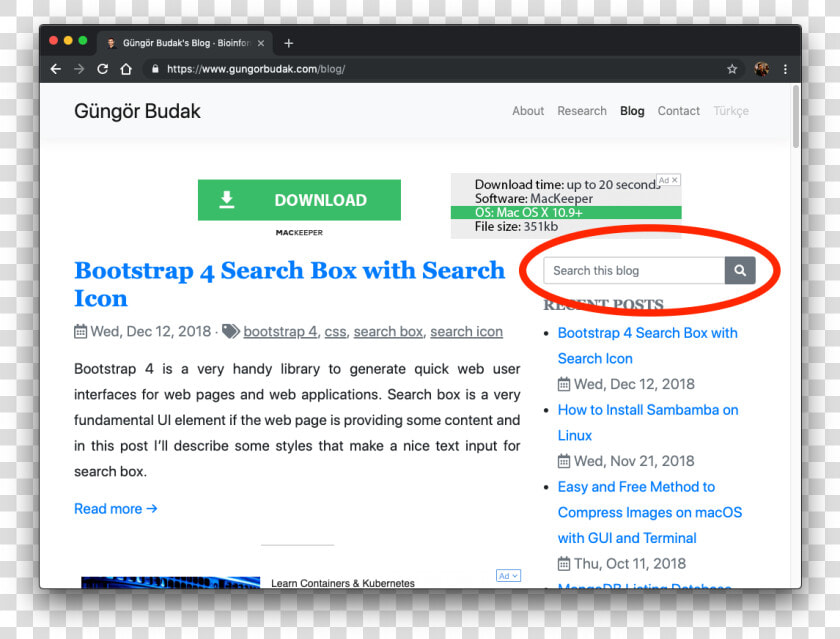The image size is (840, 639).
Task: Go back with the browser back arrow
Action: click(x=56, y=69)
